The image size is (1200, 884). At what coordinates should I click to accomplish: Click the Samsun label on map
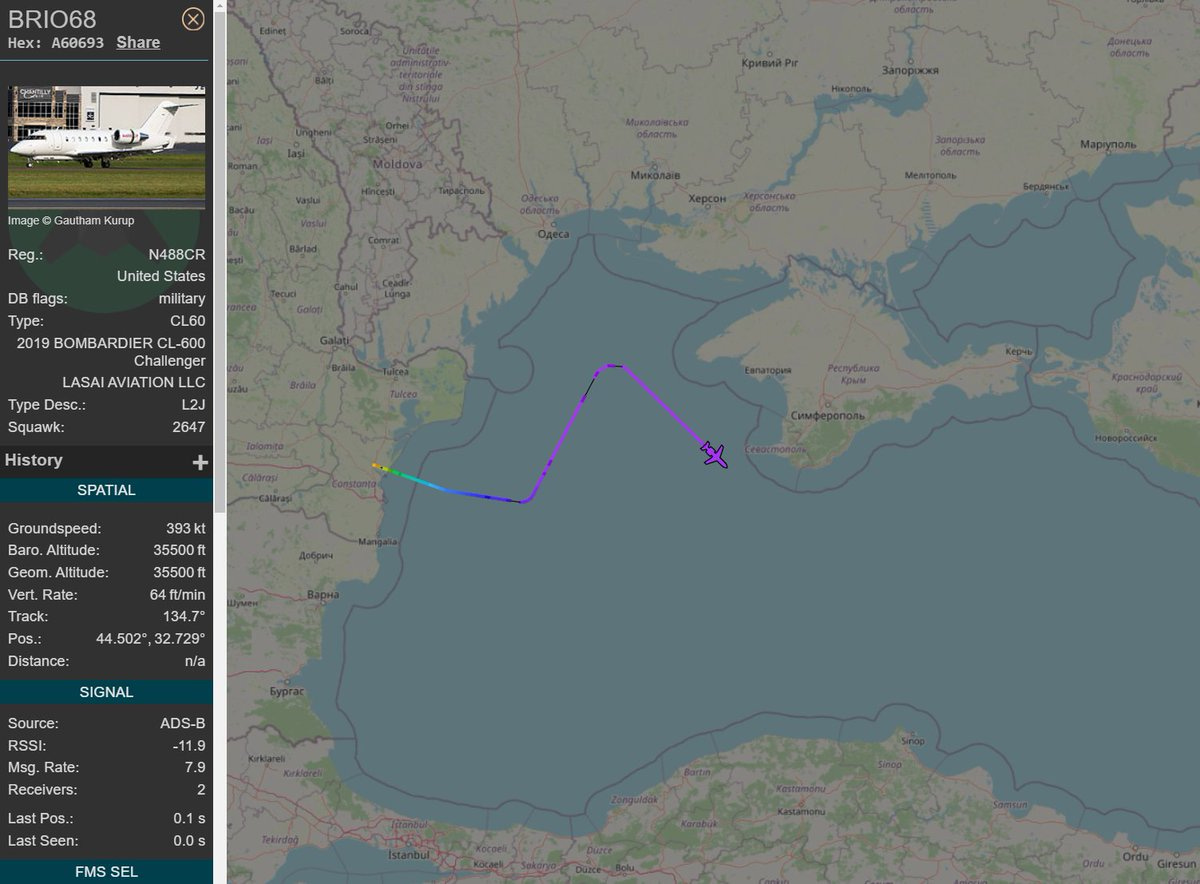pyautogui.click(x=1011, y=804)
